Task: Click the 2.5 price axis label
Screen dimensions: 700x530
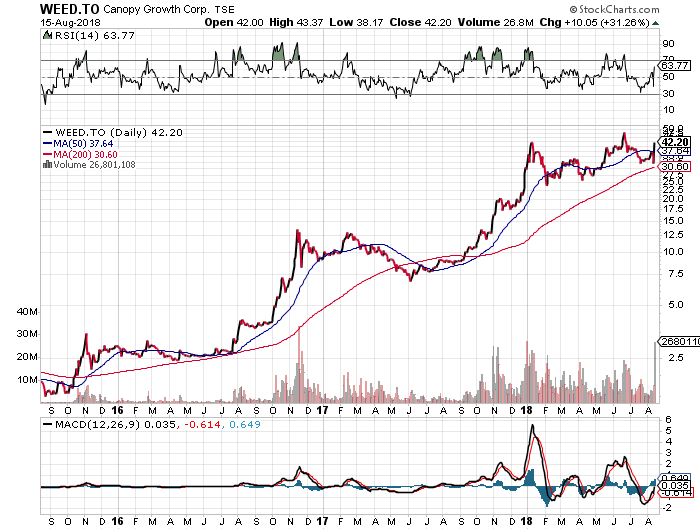Action: point(675,357)
